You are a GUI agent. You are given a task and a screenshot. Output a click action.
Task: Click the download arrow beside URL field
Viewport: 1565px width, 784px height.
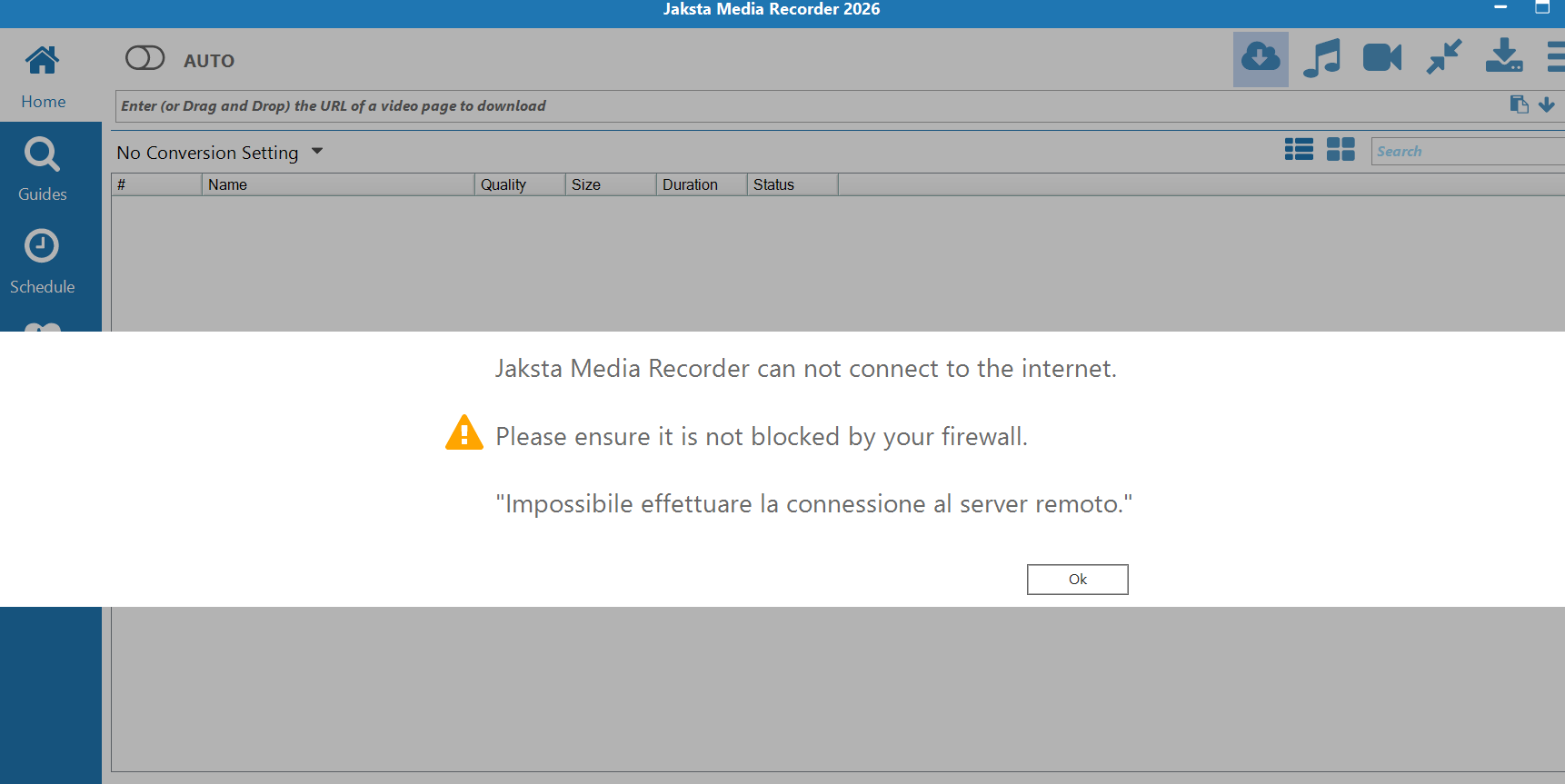(x=1546, y=104)
